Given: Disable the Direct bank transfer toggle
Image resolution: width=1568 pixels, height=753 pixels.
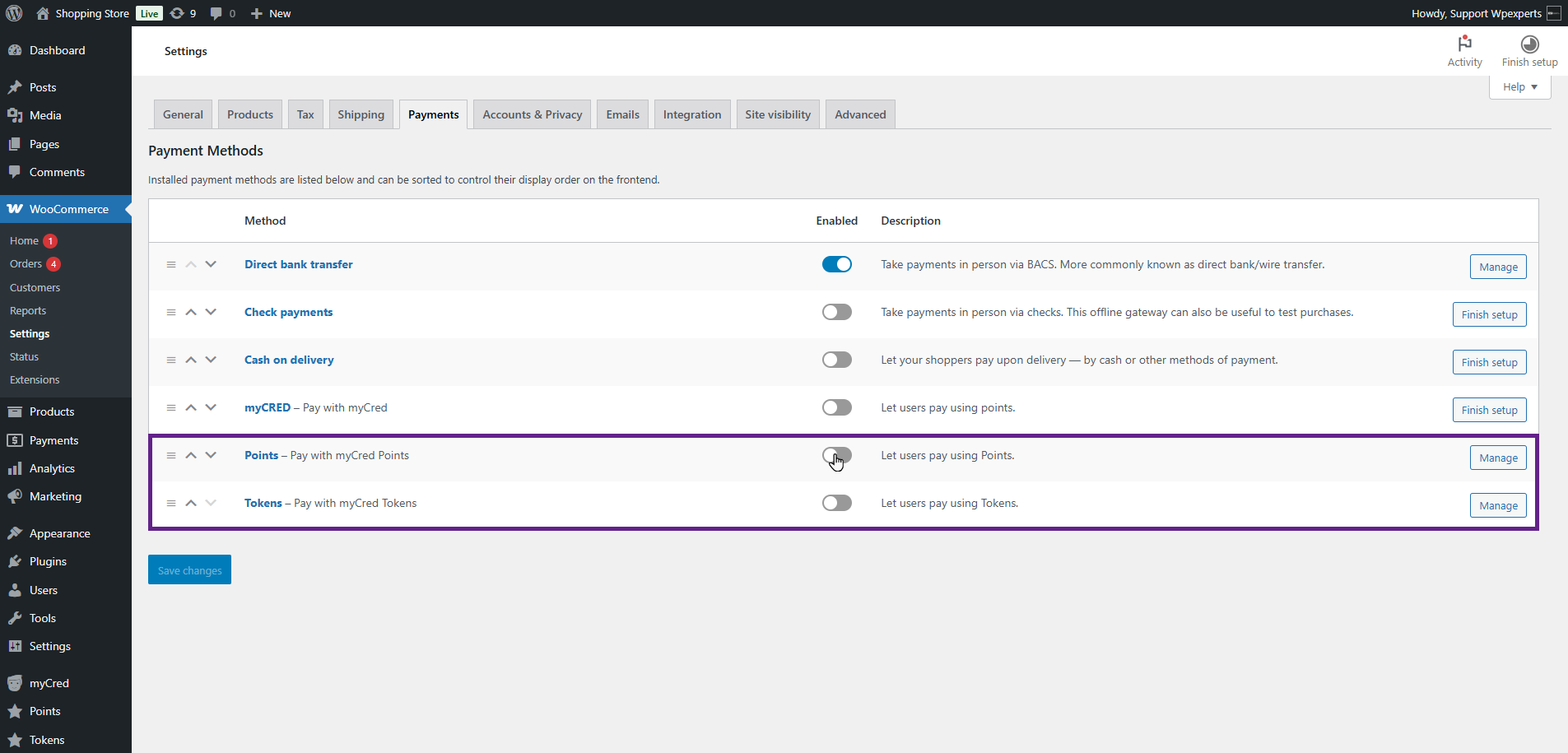Looking at the screenshot, I should click(836, 265).
